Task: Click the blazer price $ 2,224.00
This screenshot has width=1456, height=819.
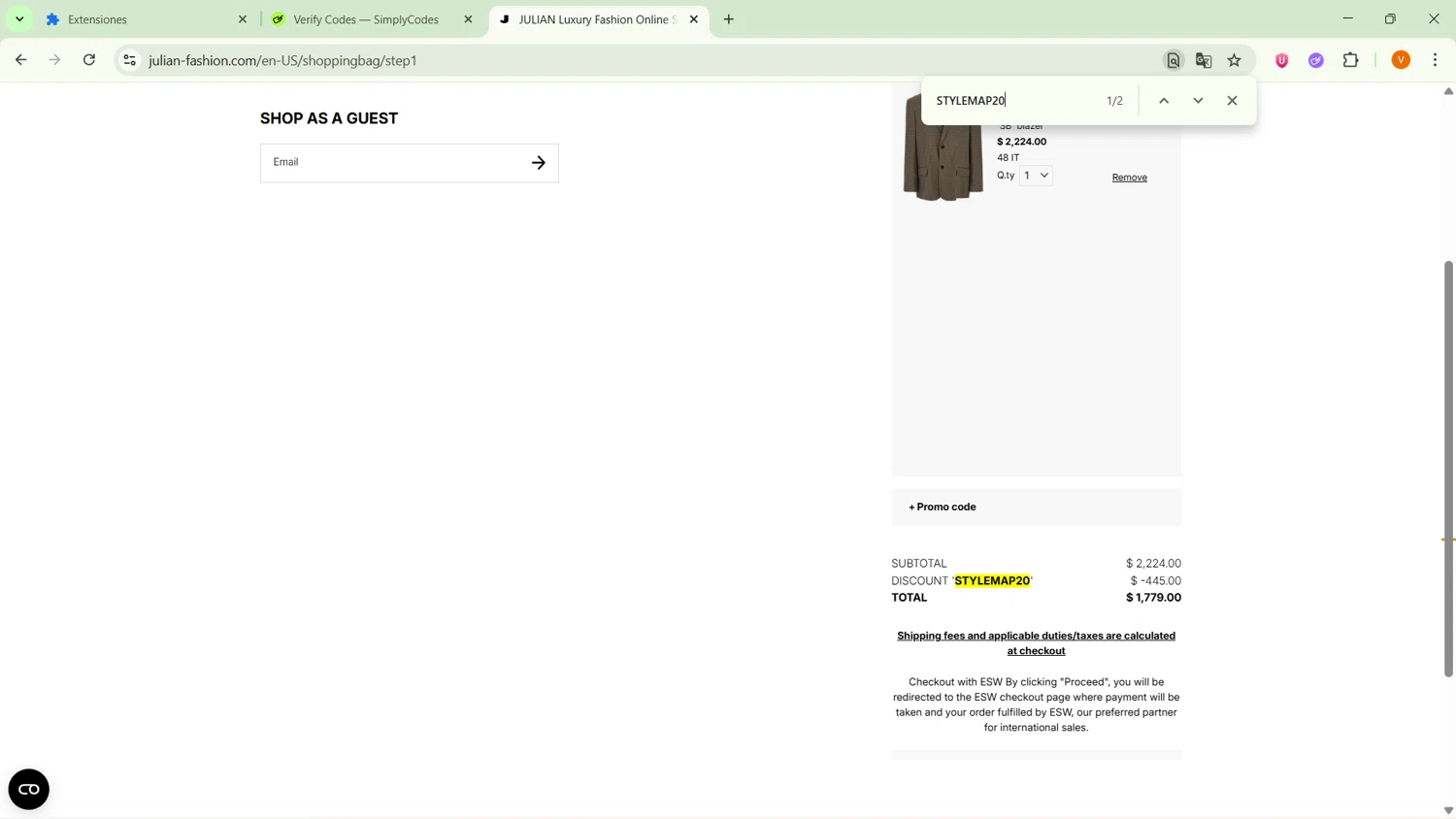Action: click(1021, 142)
